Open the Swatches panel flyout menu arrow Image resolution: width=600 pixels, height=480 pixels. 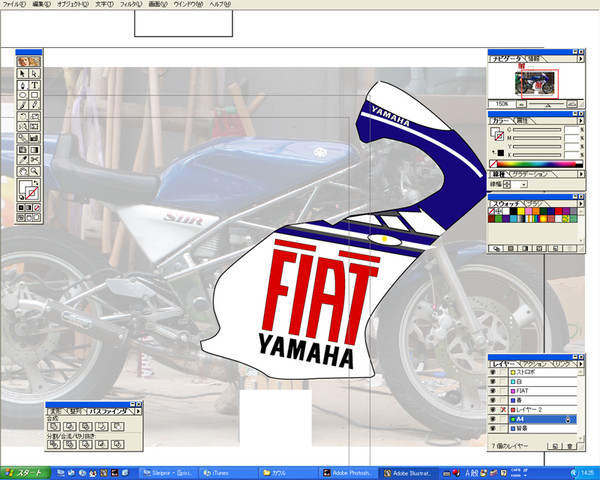pos(581,204)
